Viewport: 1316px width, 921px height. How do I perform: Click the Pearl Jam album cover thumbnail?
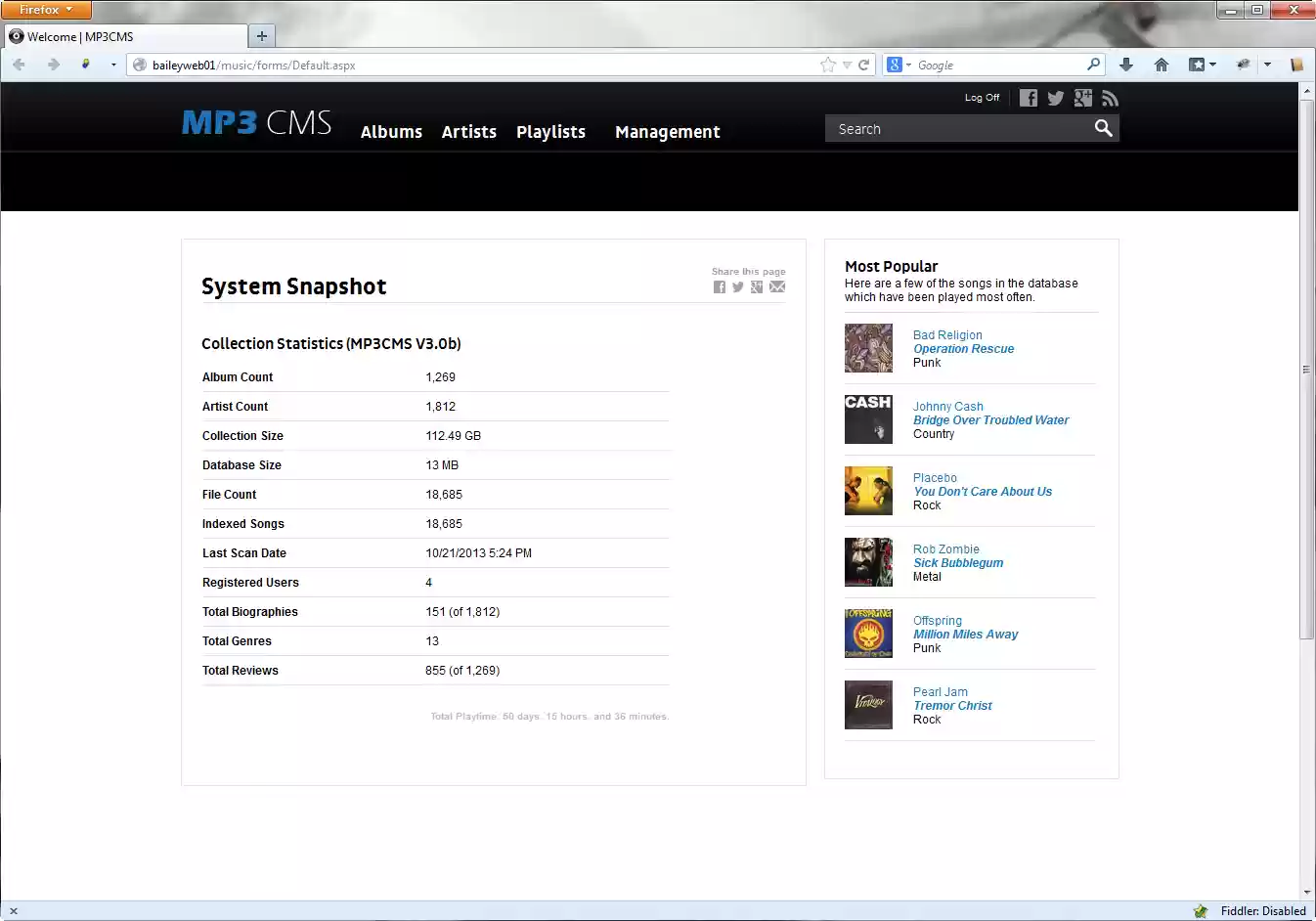pos(868,705)
